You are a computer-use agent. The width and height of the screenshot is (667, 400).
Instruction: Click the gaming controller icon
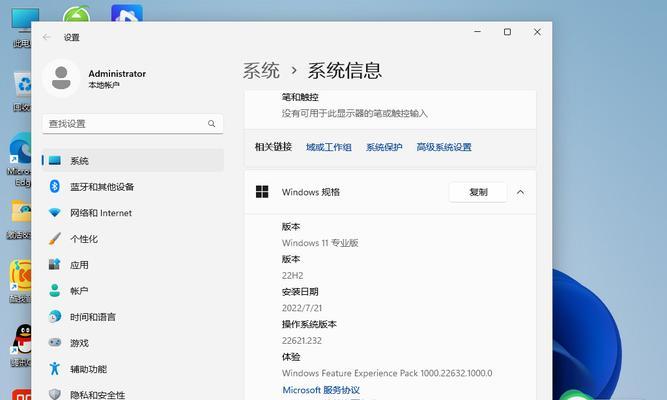pos(55,343)
